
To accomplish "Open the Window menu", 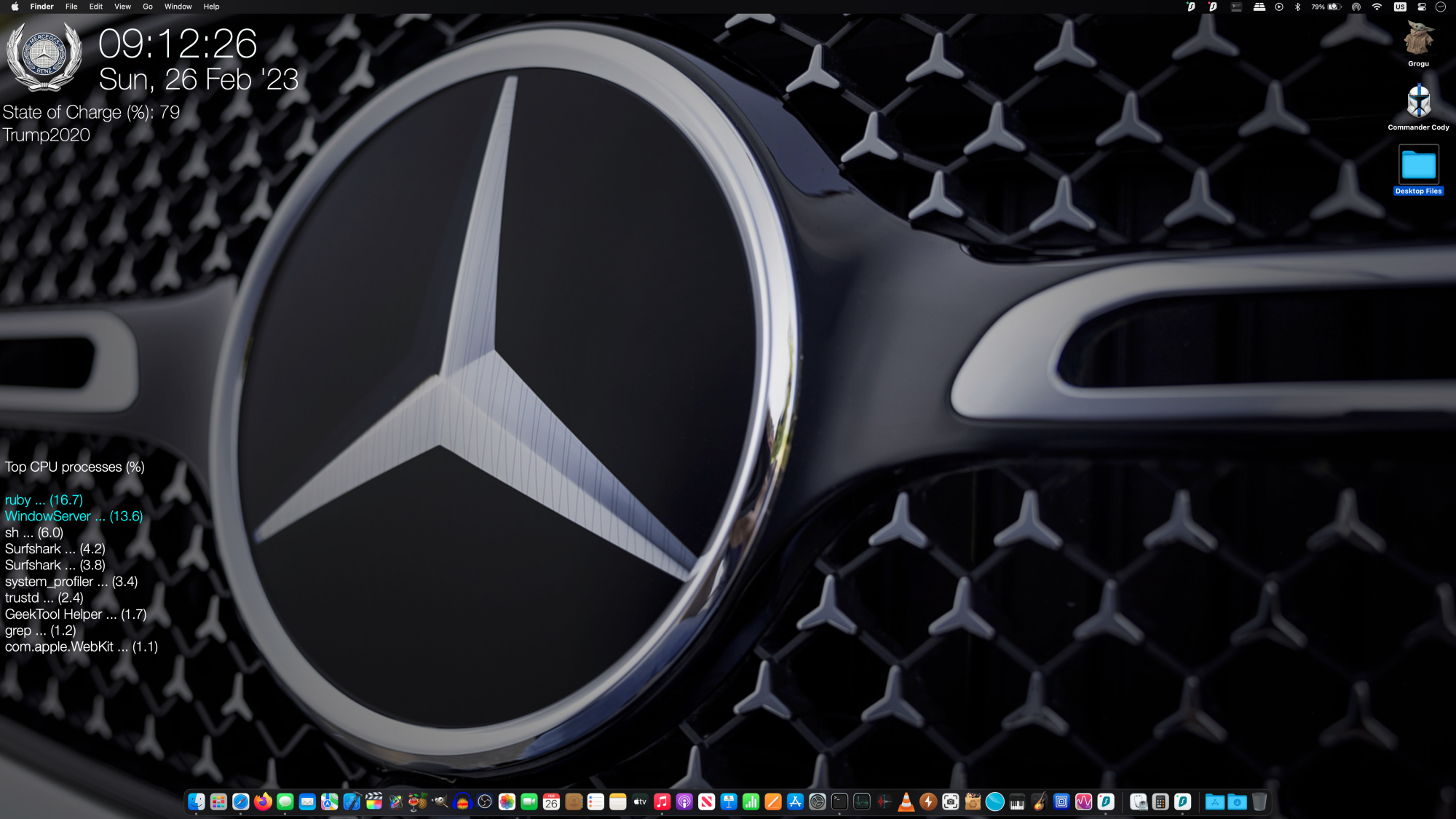I will click(x=178, y=7).
